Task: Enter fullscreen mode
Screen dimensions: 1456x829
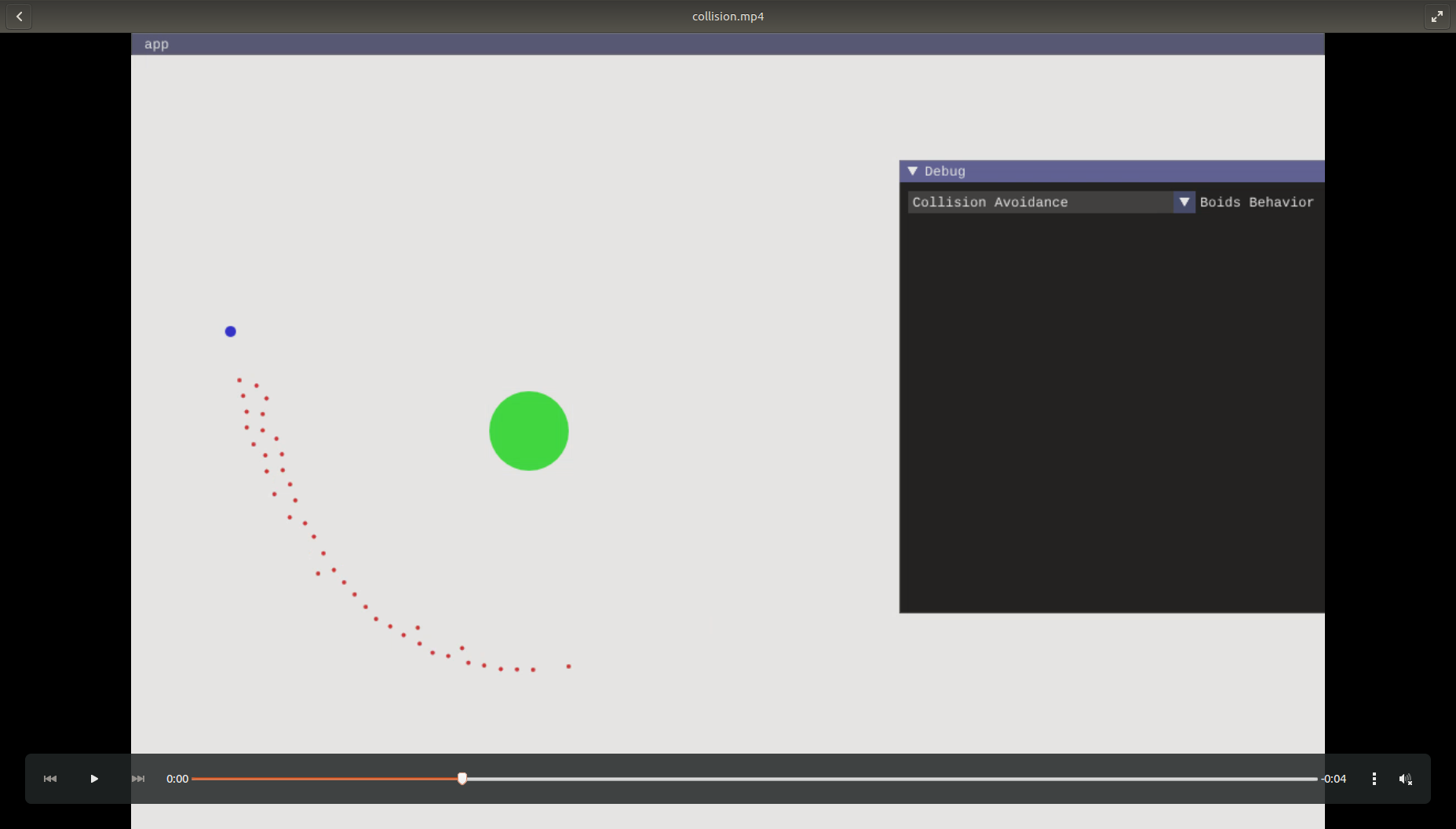Action: point(1437,16)
